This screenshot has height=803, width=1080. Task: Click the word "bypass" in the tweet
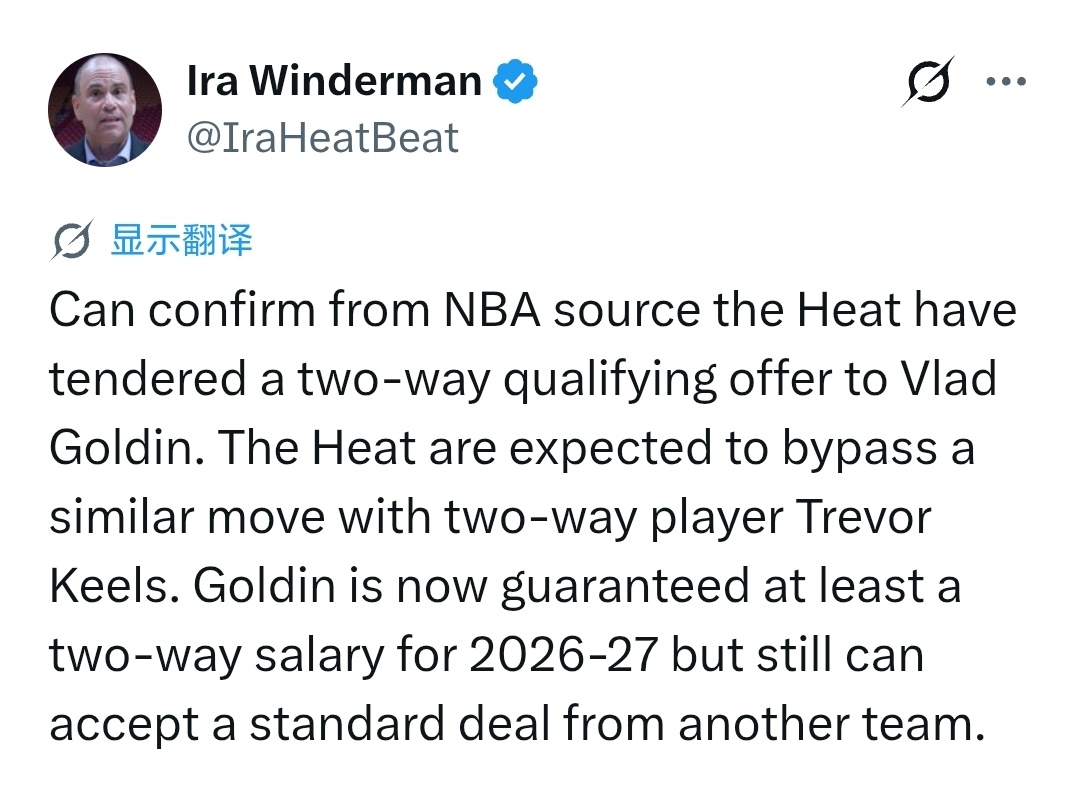tap(859, 450)
